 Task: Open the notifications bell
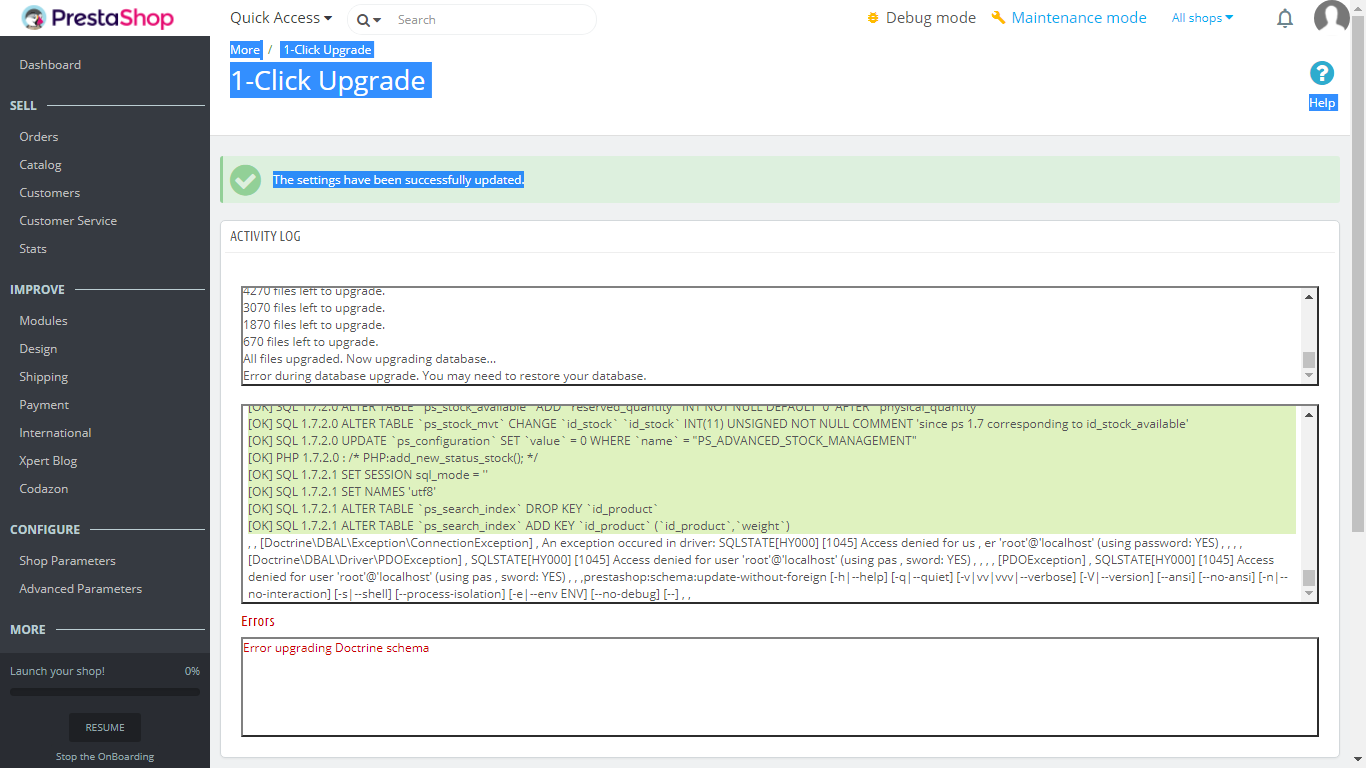click(1285, 18)
